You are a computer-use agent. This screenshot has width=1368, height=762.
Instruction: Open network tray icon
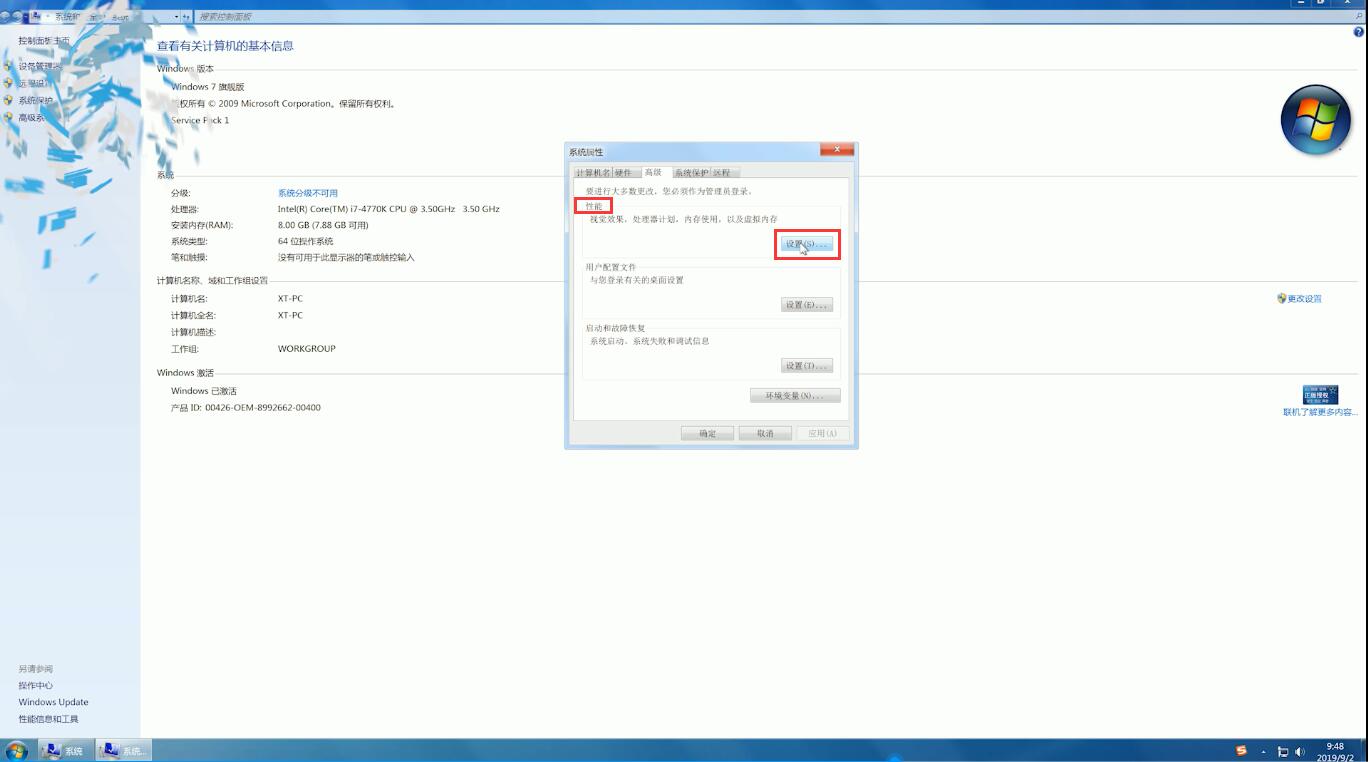coord(1283,752)
